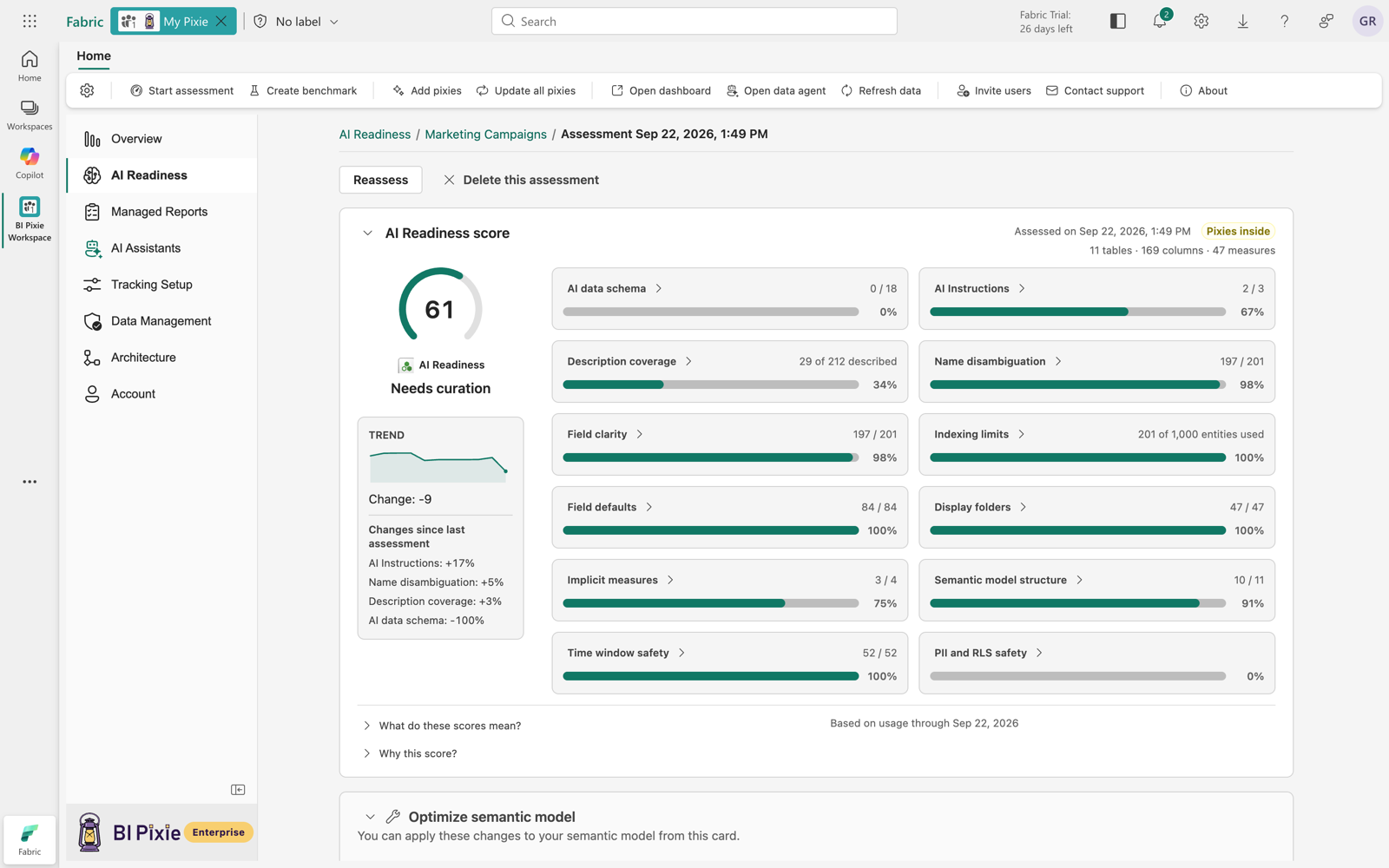Open the app launcher grid icon

tap(30, 21)
